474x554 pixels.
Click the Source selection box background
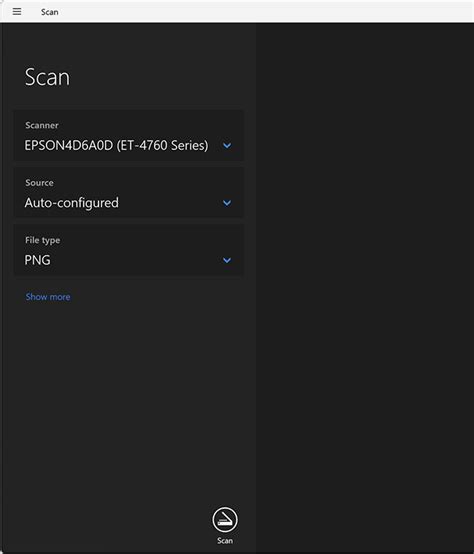(129, 193)
